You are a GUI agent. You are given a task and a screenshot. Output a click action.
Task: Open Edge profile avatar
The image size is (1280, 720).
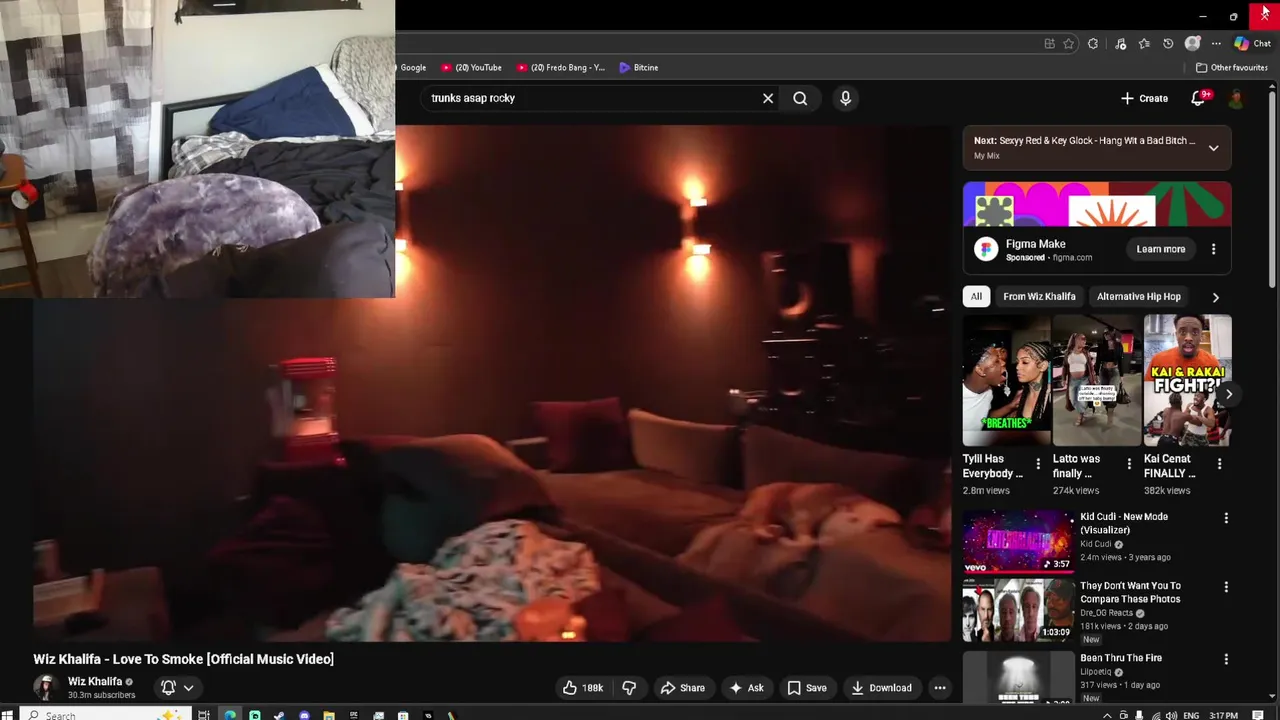click(1192, 44)
